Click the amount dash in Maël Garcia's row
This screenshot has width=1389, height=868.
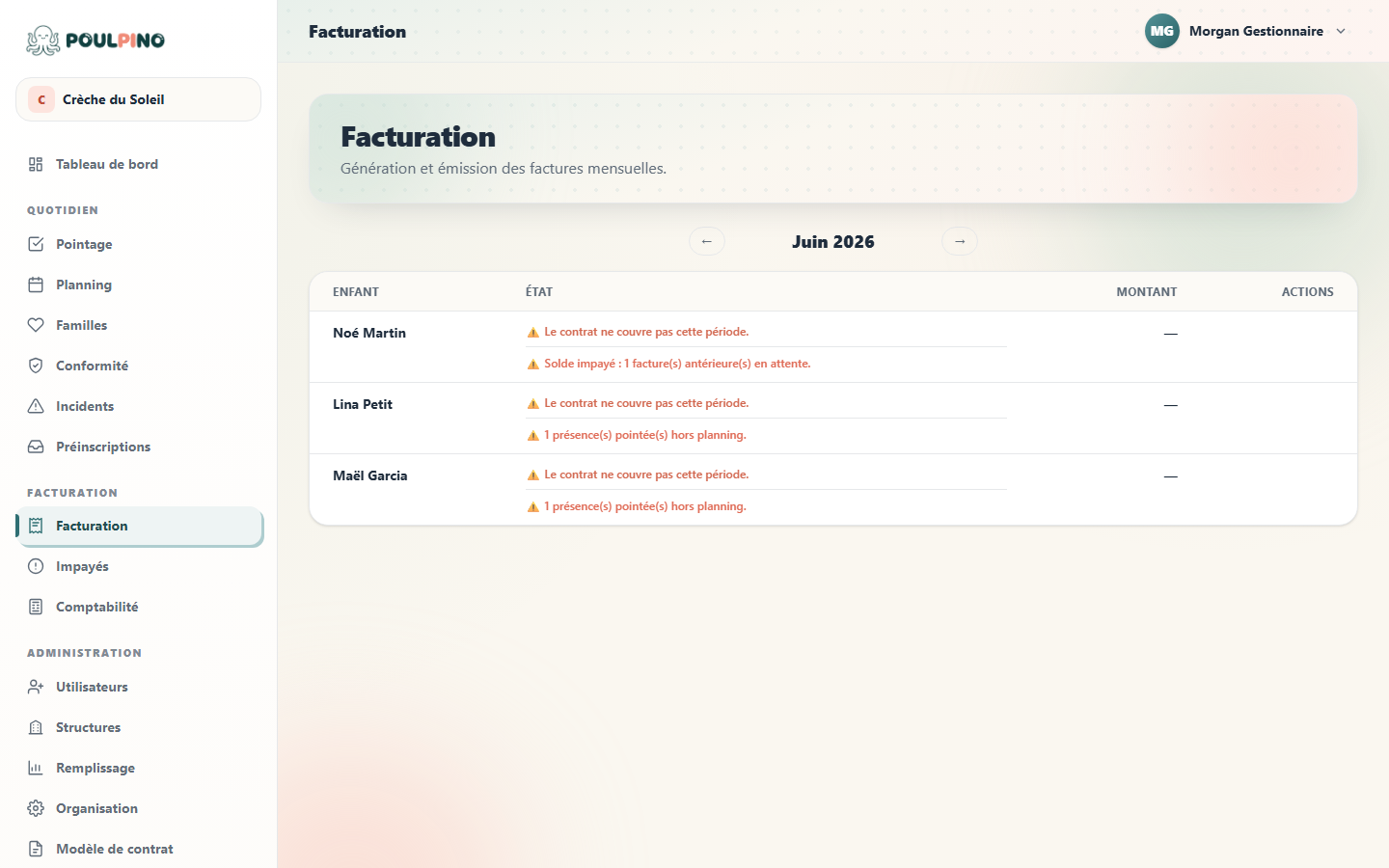pyautogui.click(x=1170, y=476)
